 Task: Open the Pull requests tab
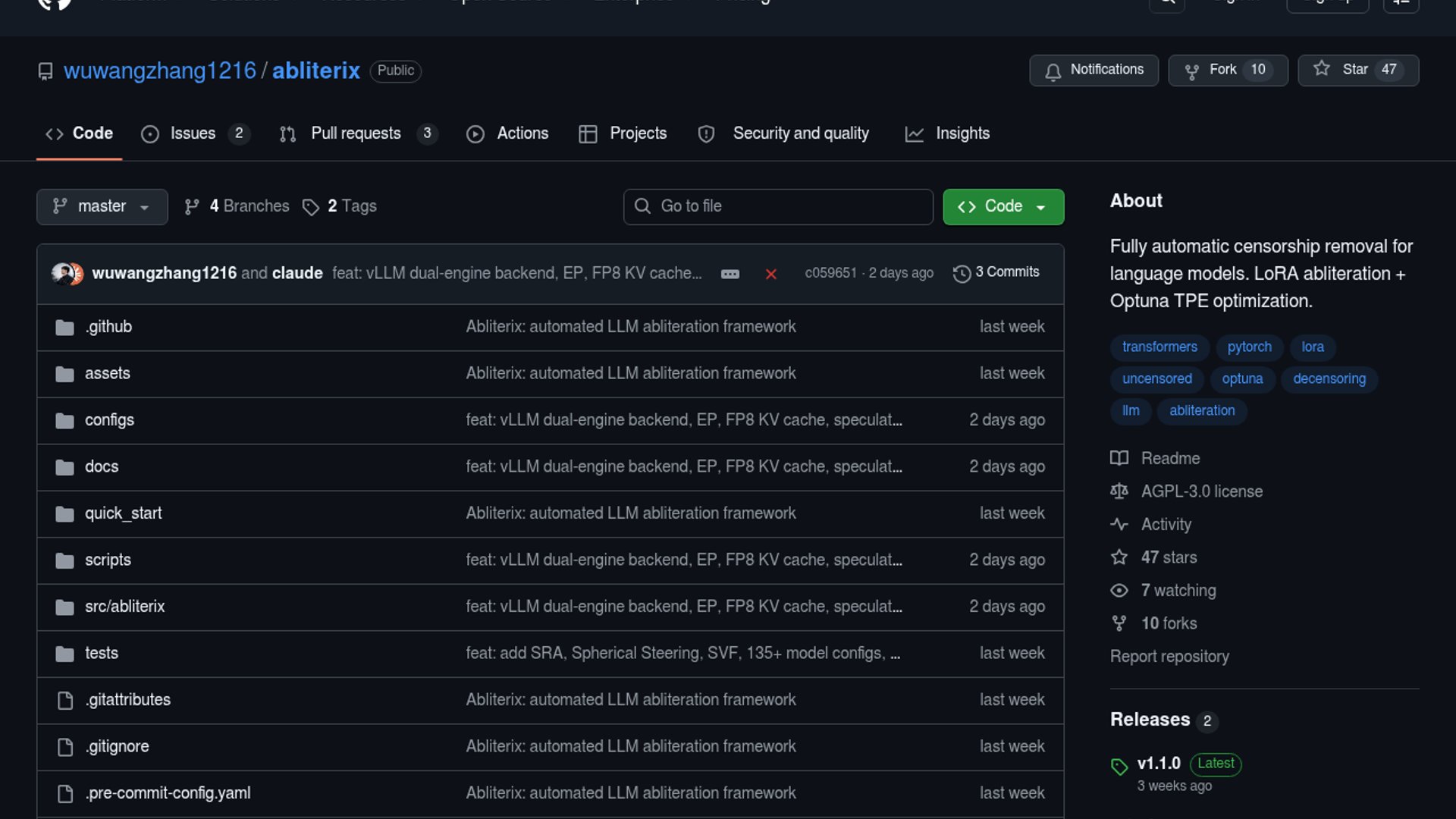tap(356, 133)
